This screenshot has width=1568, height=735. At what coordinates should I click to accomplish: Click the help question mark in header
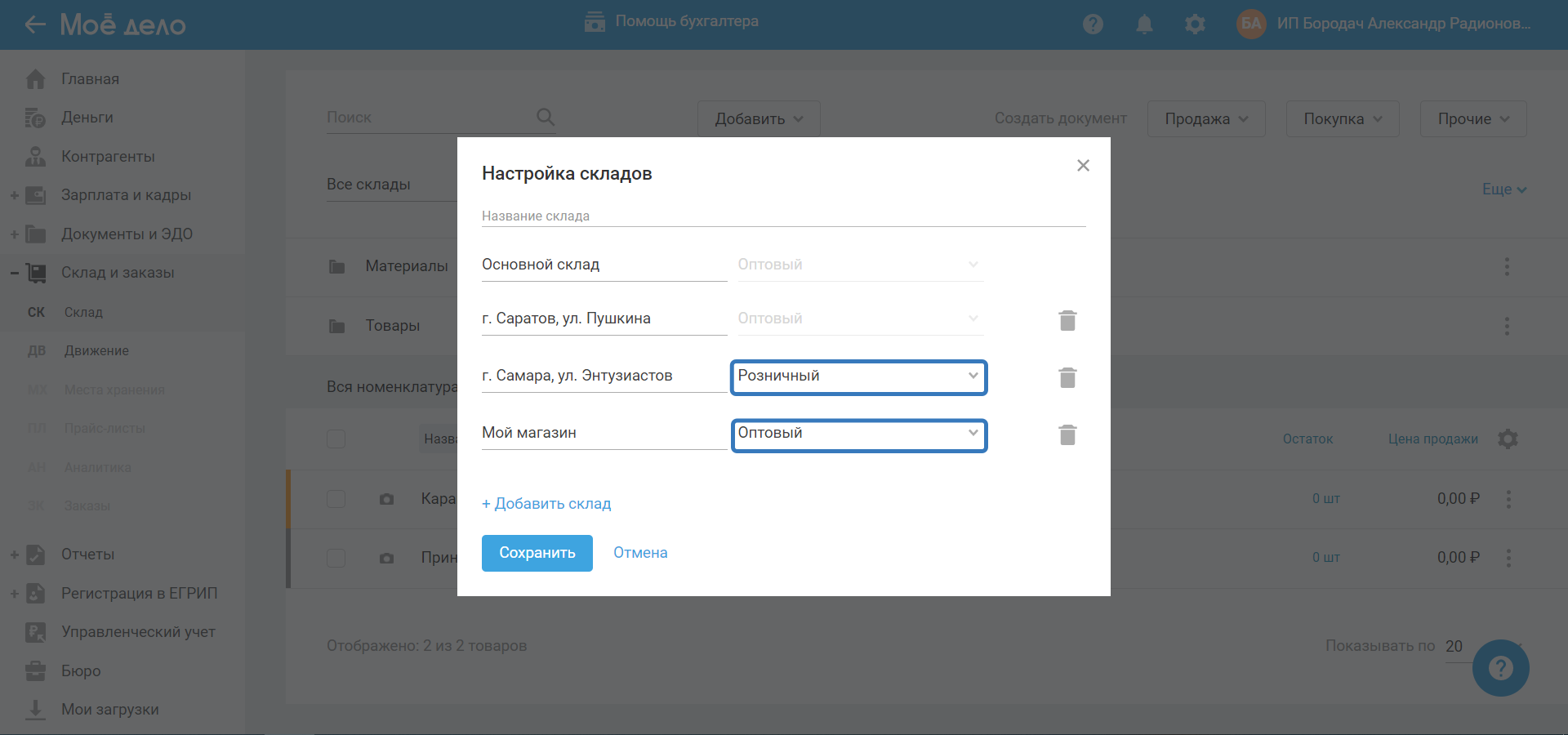click(1093, 24)
